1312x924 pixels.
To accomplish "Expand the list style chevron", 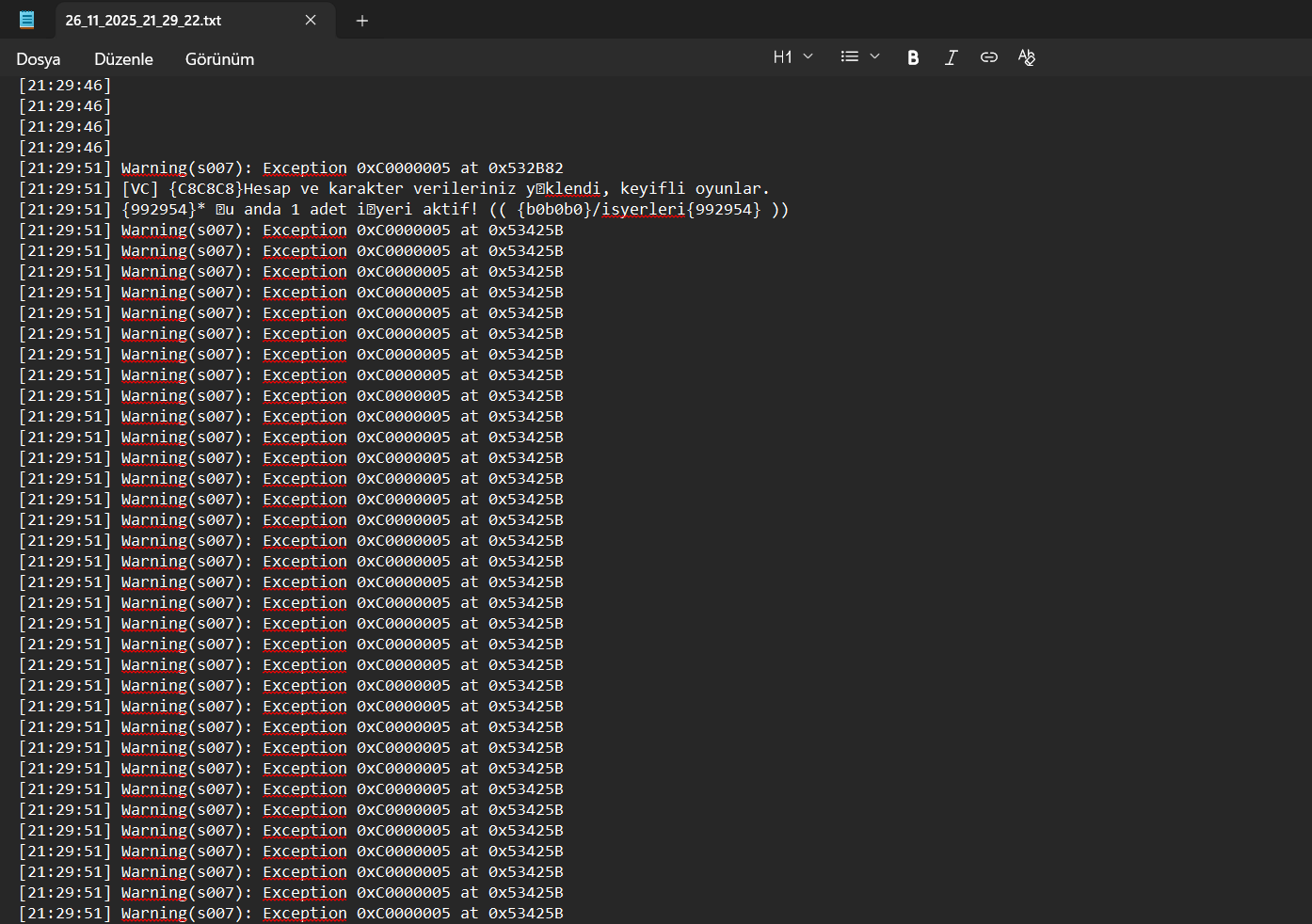I will [x=875, y=57].
